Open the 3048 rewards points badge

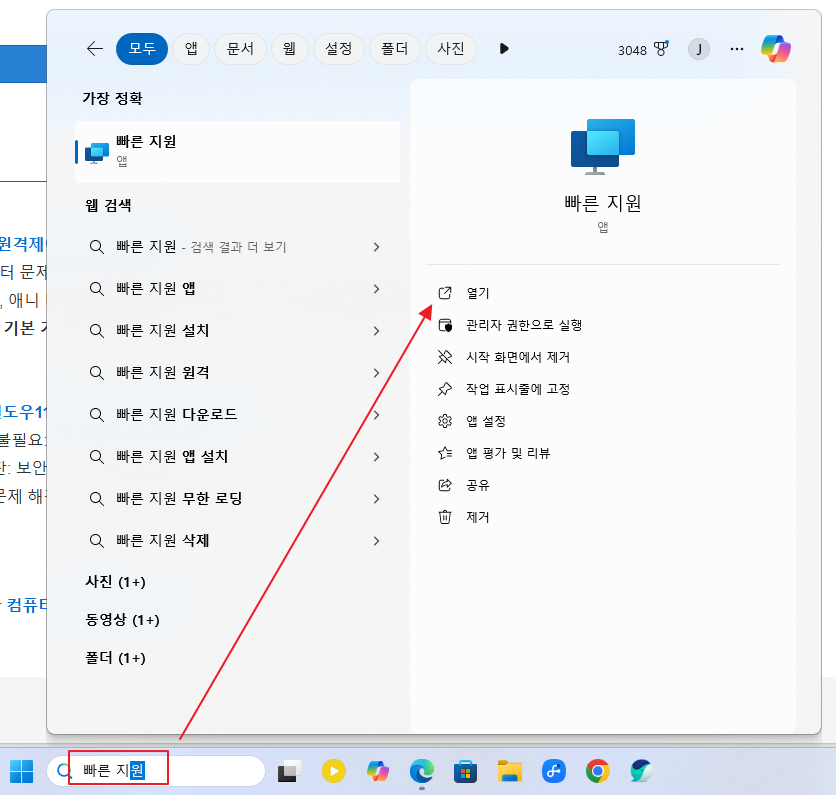[643, 50]
